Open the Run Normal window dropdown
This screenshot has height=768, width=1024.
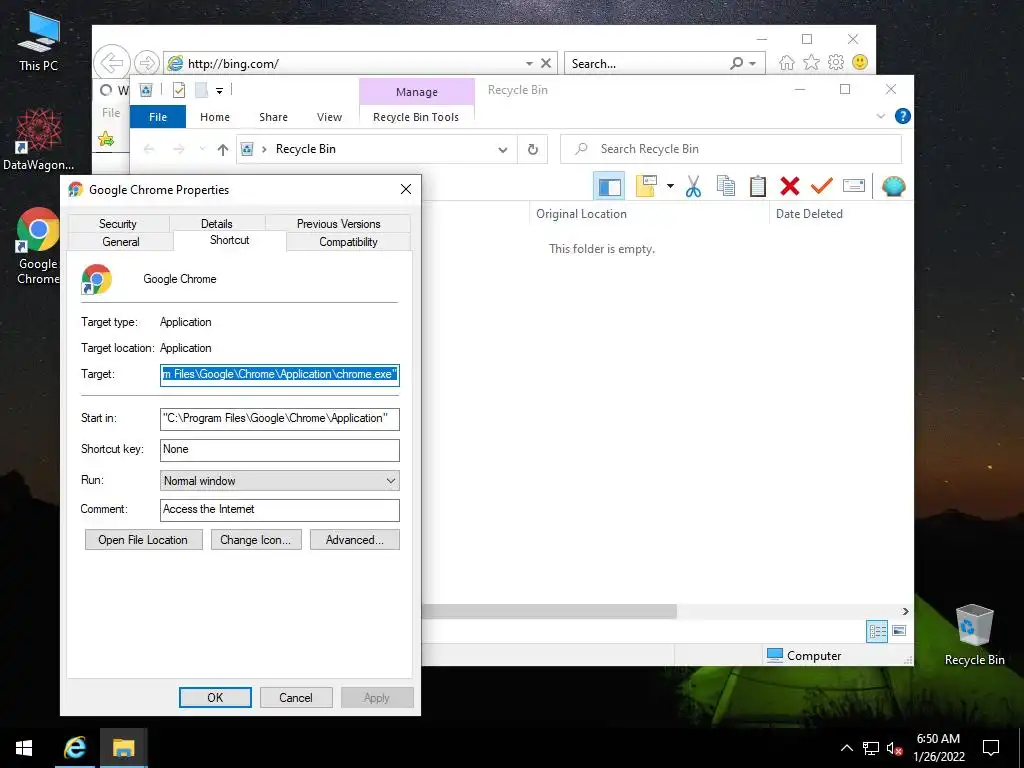[x=280, y=481]
